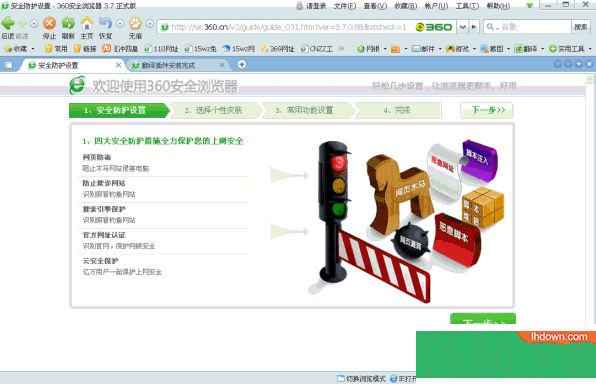This screenshot has width=596, height=384.
Task: Expand the 无痕 paw dropdown arrow
Action: pos(150,24)
